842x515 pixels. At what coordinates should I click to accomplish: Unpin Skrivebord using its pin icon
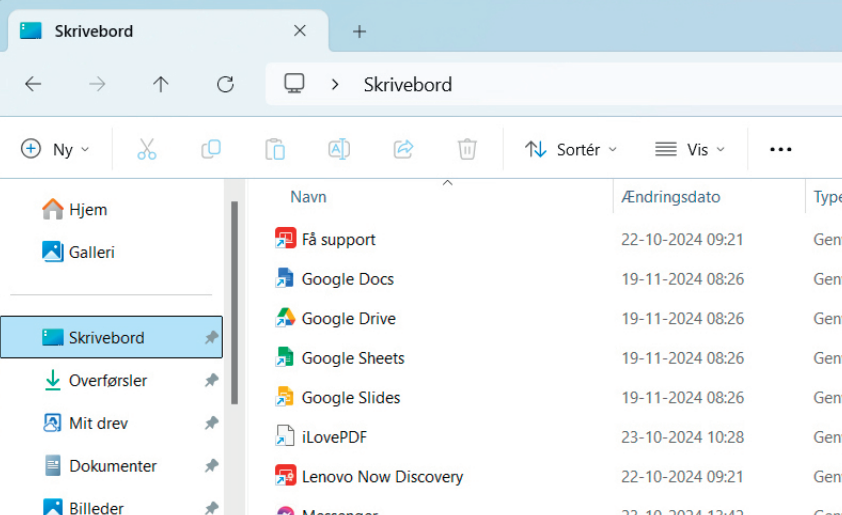point(211,338)
